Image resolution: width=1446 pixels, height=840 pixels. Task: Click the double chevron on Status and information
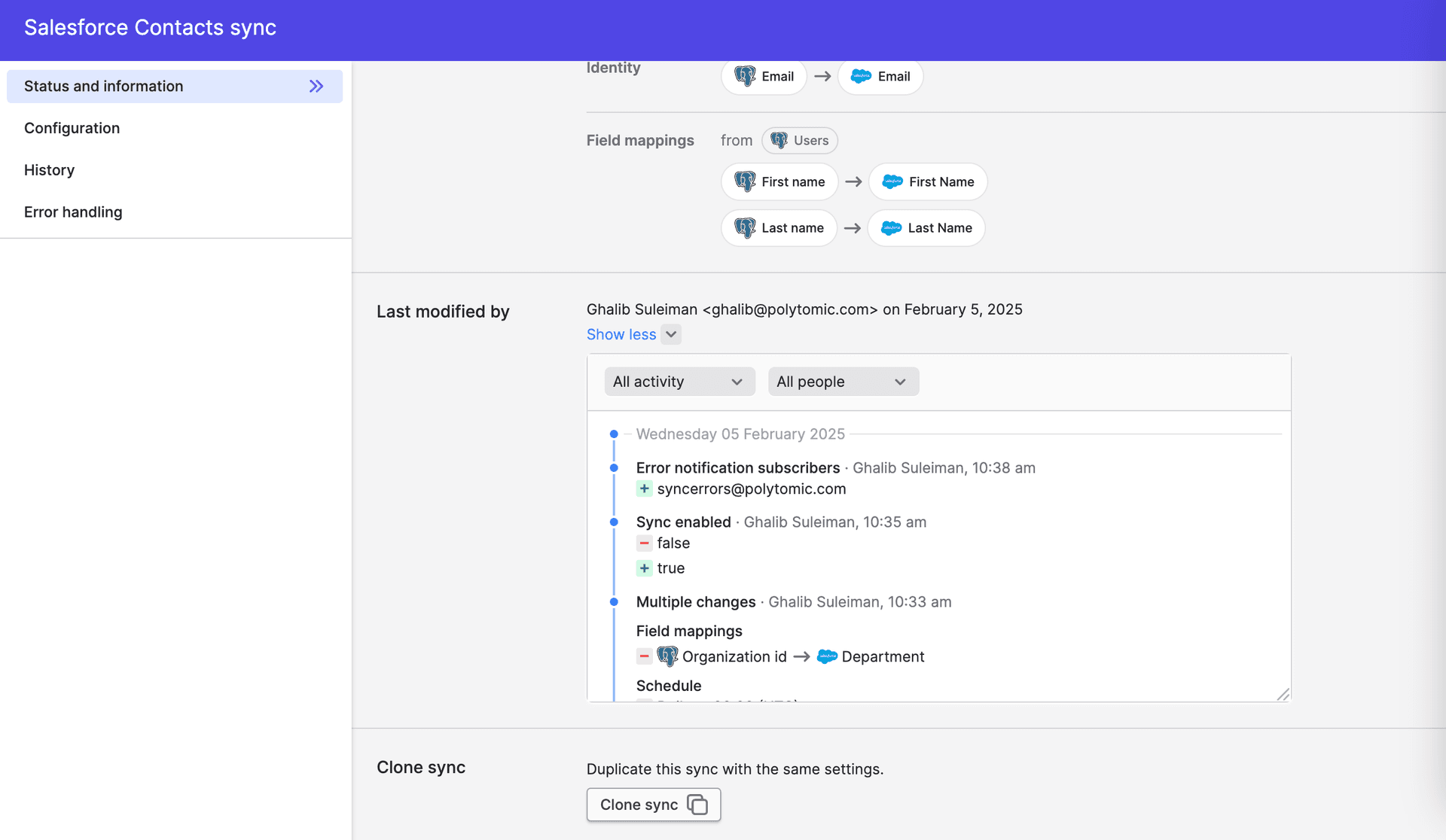click(x=316, y=87)
